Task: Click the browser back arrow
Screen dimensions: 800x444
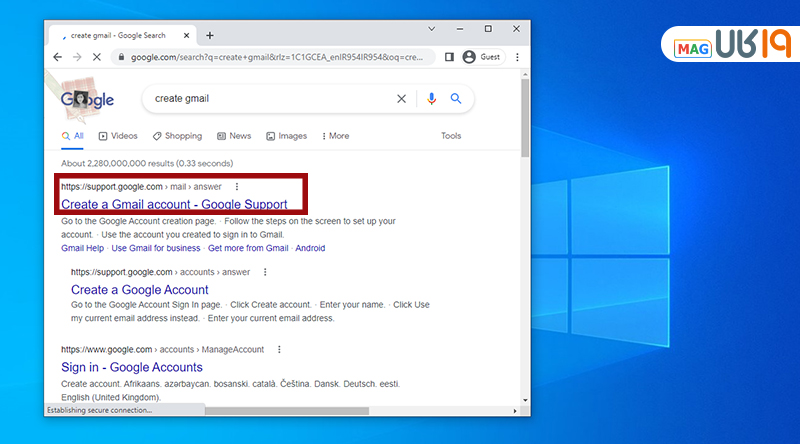Action: (57, 57)
